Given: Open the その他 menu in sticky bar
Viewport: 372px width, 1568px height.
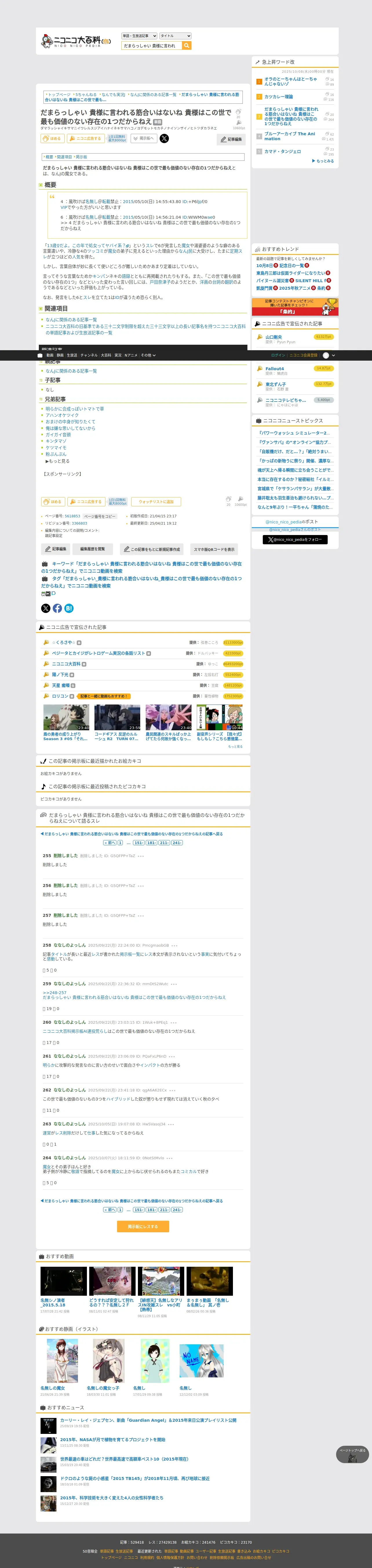Looking at the screenshot, I should pyautogui.click(x=148, y=355).
